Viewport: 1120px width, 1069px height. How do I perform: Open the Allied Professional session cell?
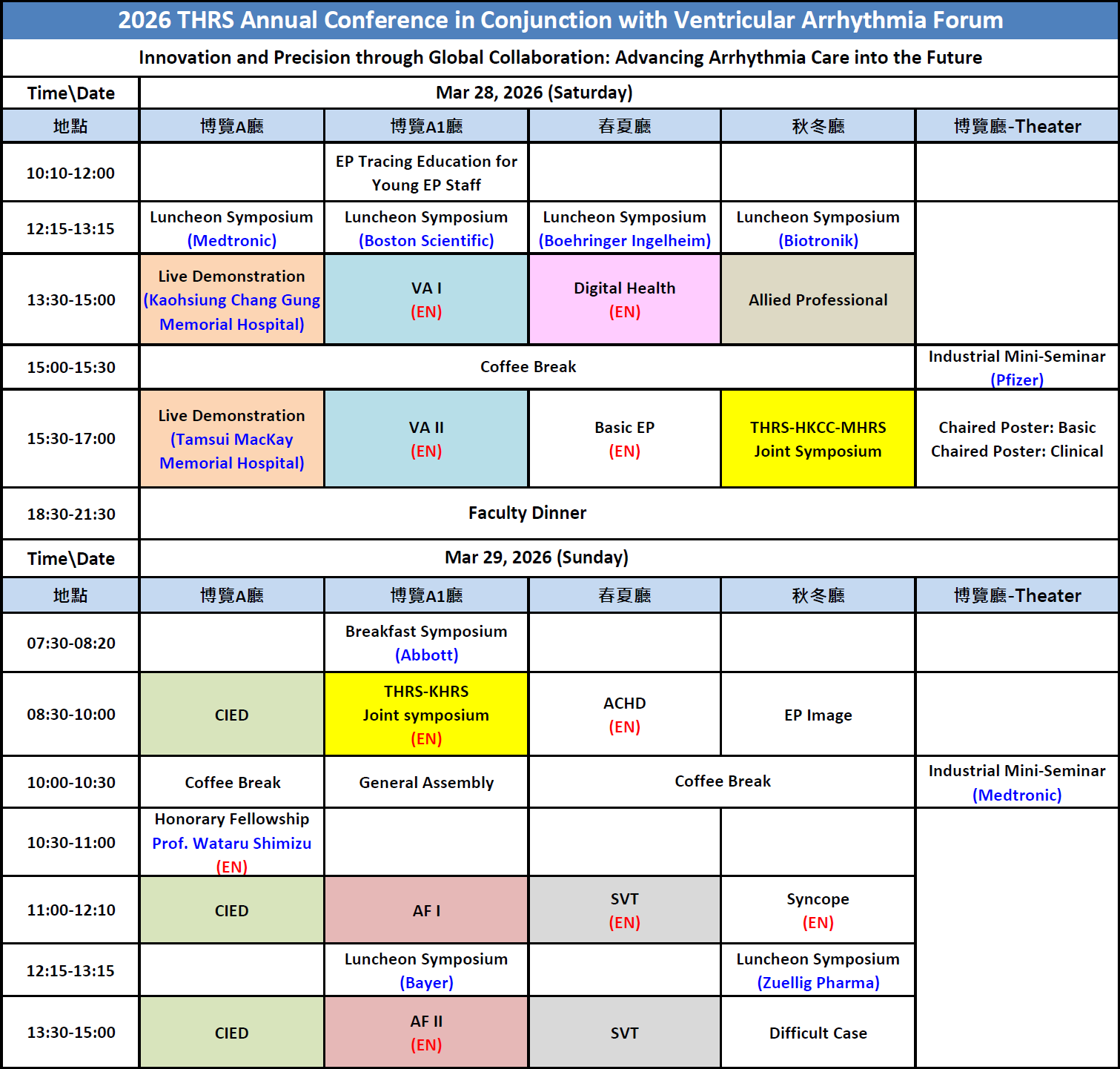pos(818,300)
